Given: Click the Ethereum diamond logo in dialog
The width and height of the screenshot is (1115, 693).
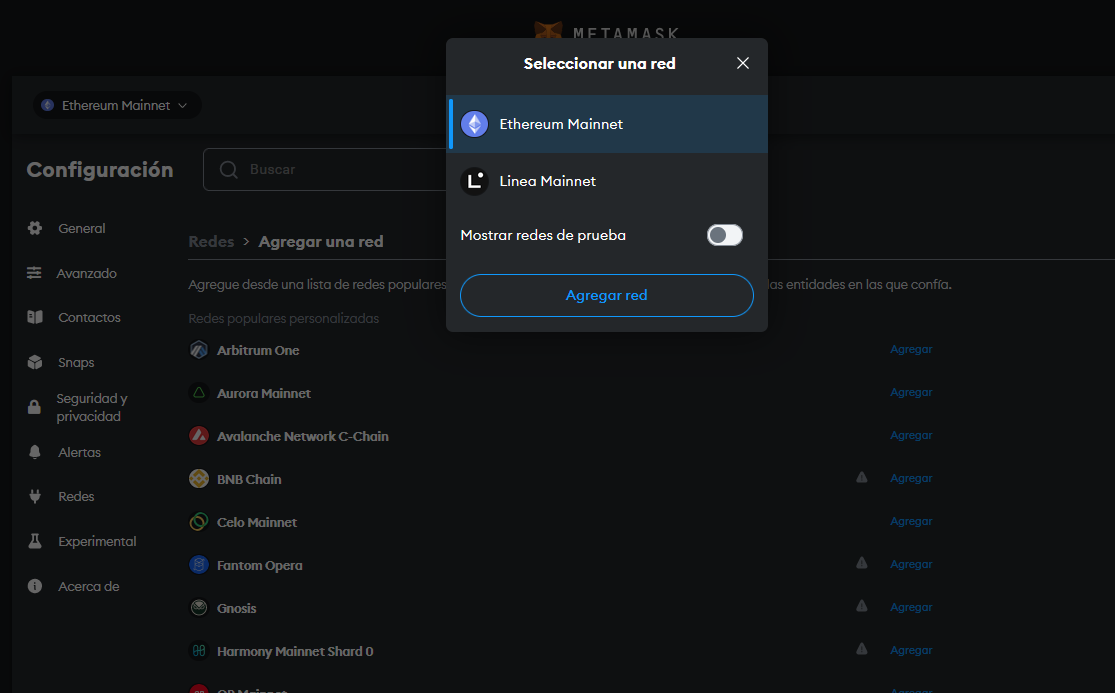Looking at the screenshot, I should coord(474,124).
